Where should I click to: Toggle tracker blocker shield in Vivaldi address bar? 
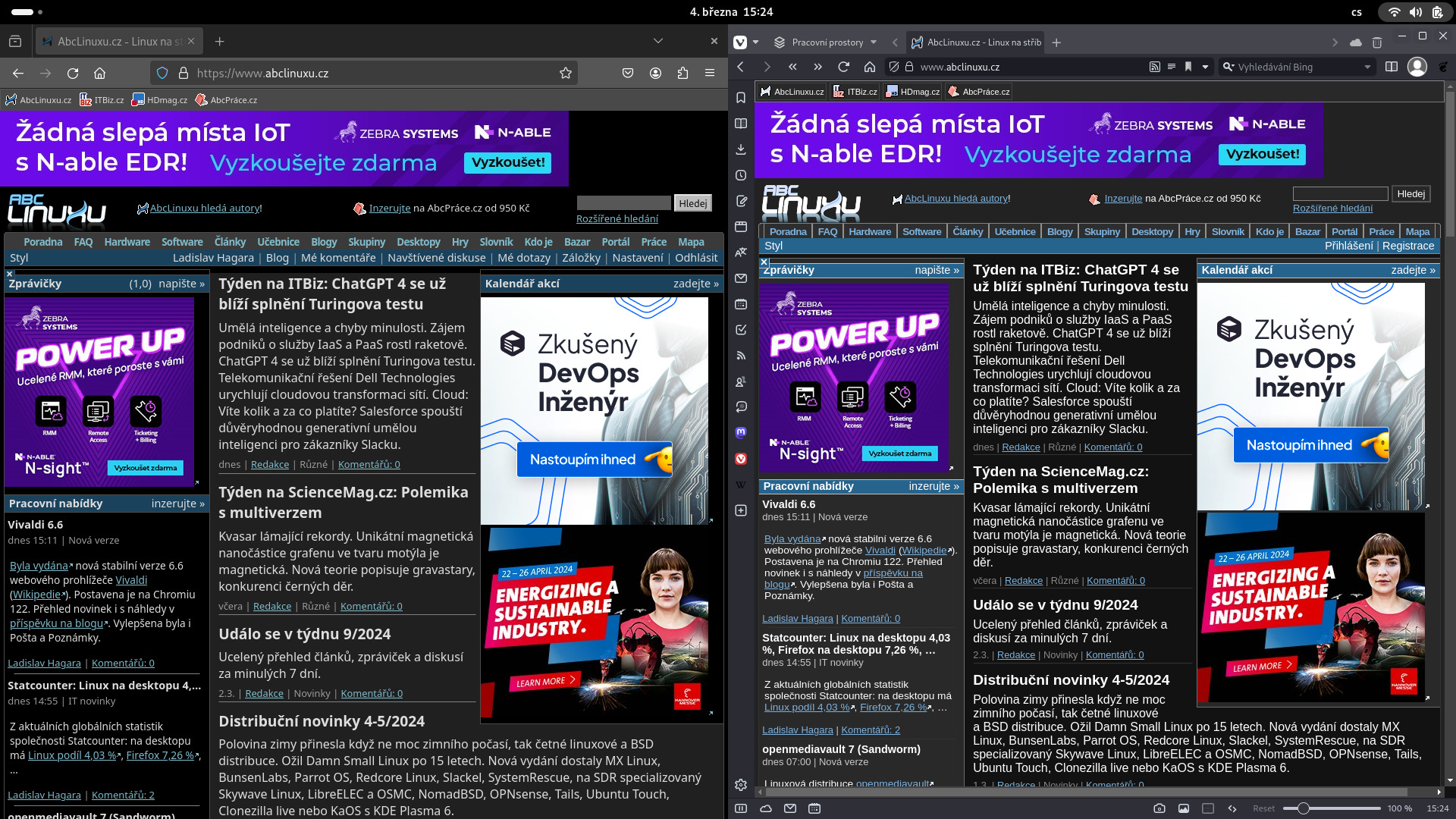894,67
